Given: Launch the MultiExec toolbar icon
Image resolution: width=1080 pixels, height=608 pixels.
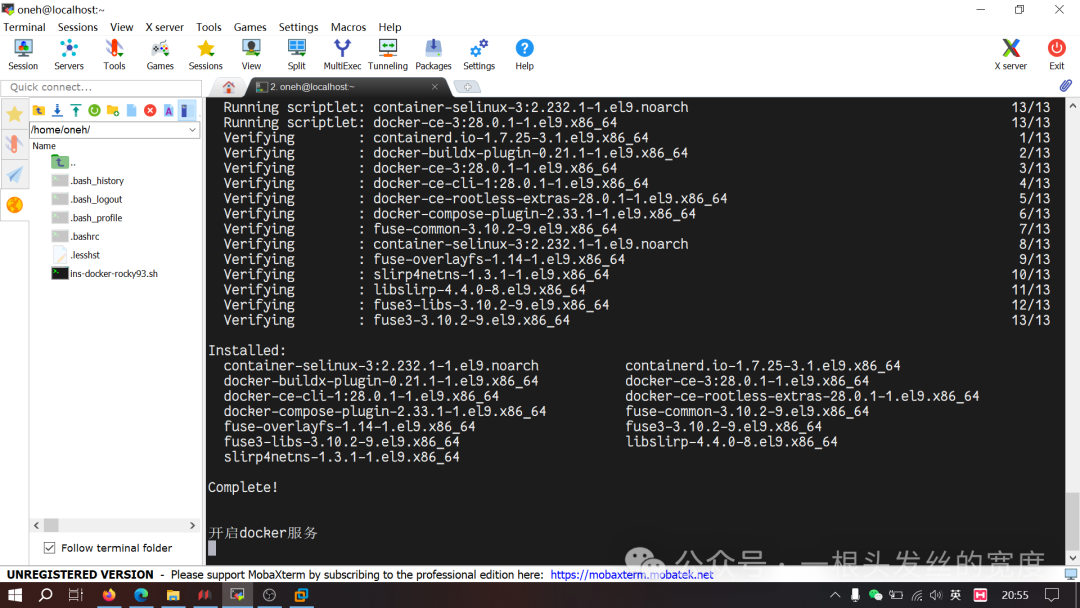Looking at the screenshot, I should tap(342, 54).
